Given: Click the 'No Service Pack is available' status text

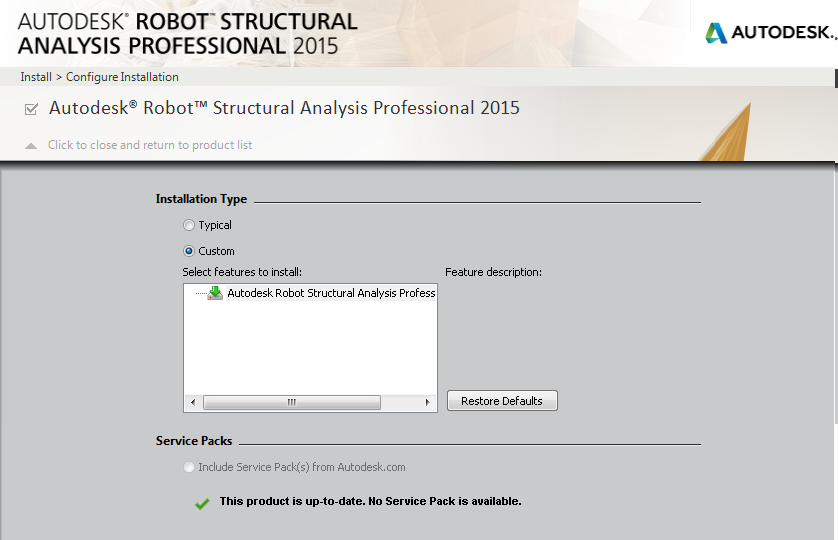Looking at the screenshot, I should point(370,501).
